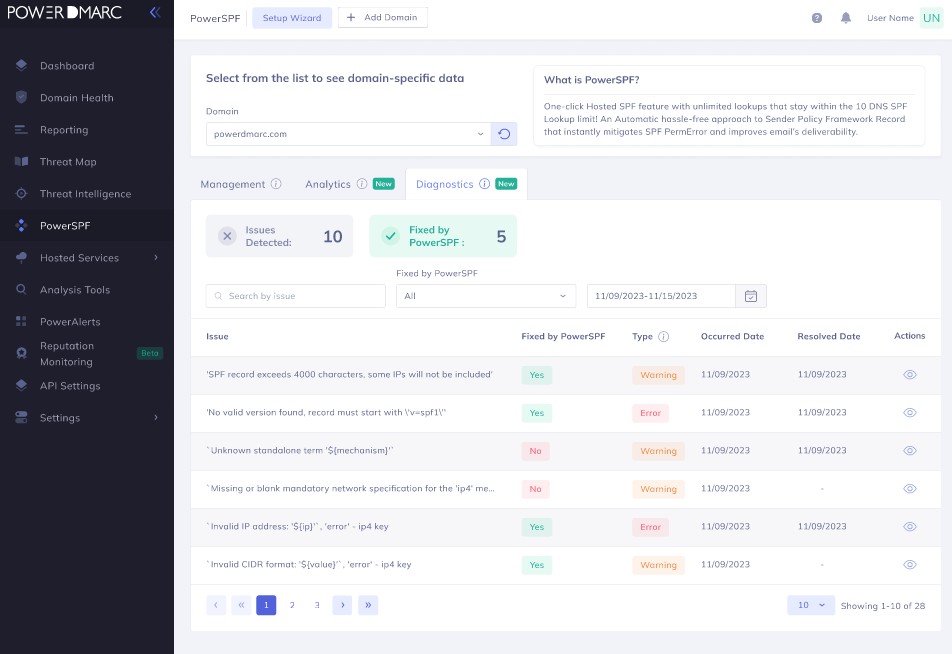Click the PowerSPF sidebar icon
This screenshot has height=654, width=952.
click(21, 225)
